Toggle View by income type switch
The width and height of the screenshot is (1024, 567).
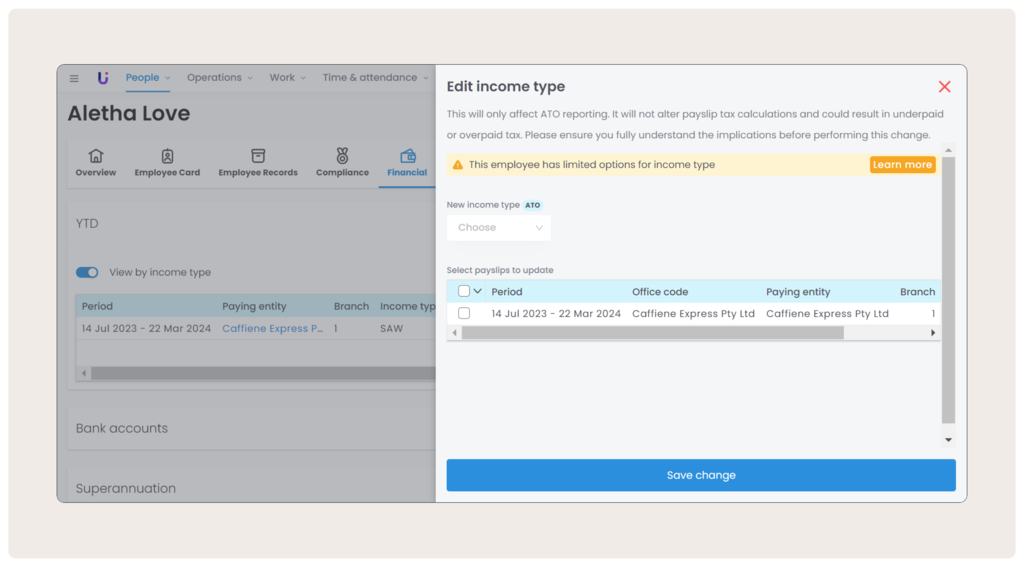tap(88, 272)
